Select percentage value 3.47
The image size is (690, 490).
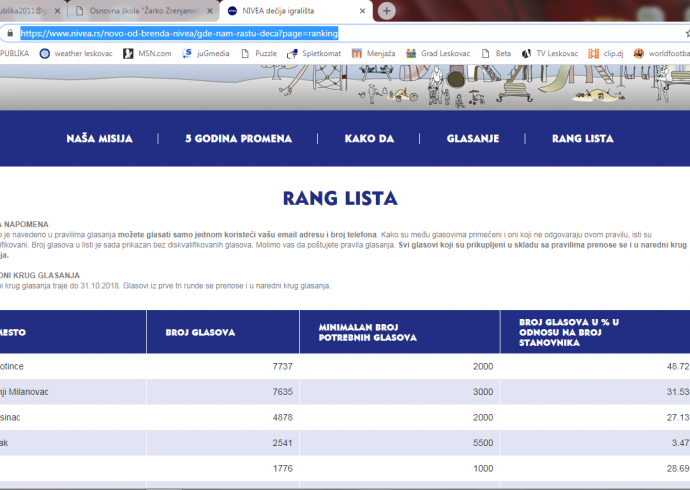[x=681, y=443]
